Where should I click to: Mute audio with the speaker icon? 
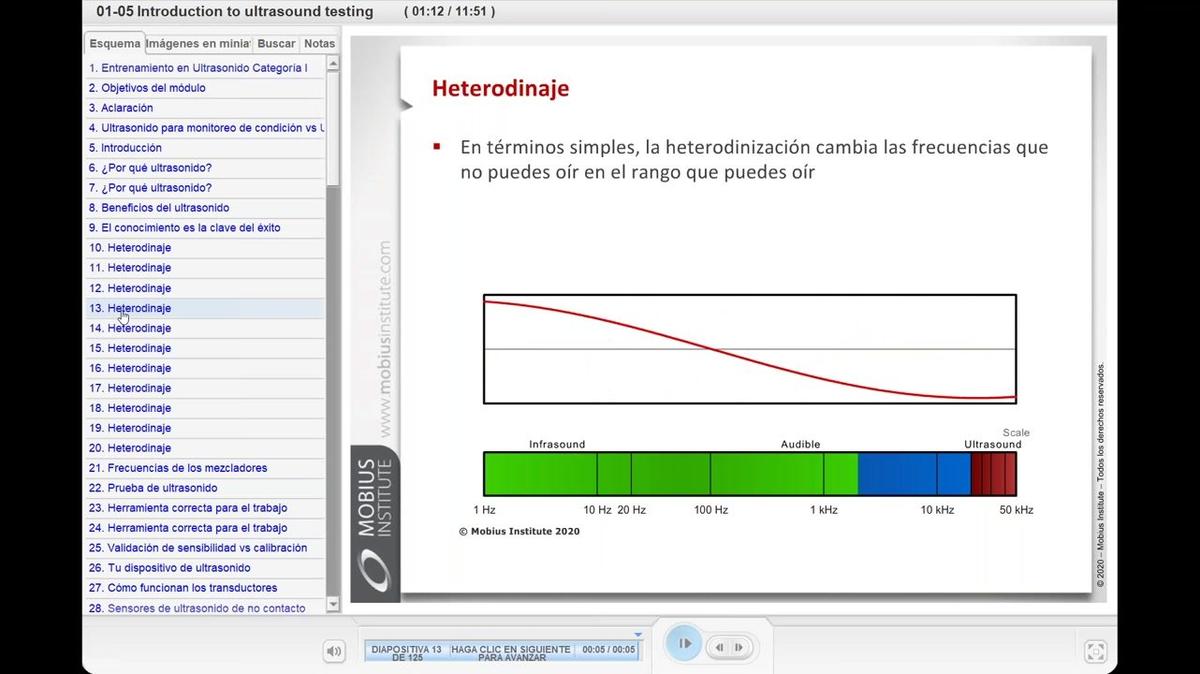pyautogui.click(x=334, y=651)
